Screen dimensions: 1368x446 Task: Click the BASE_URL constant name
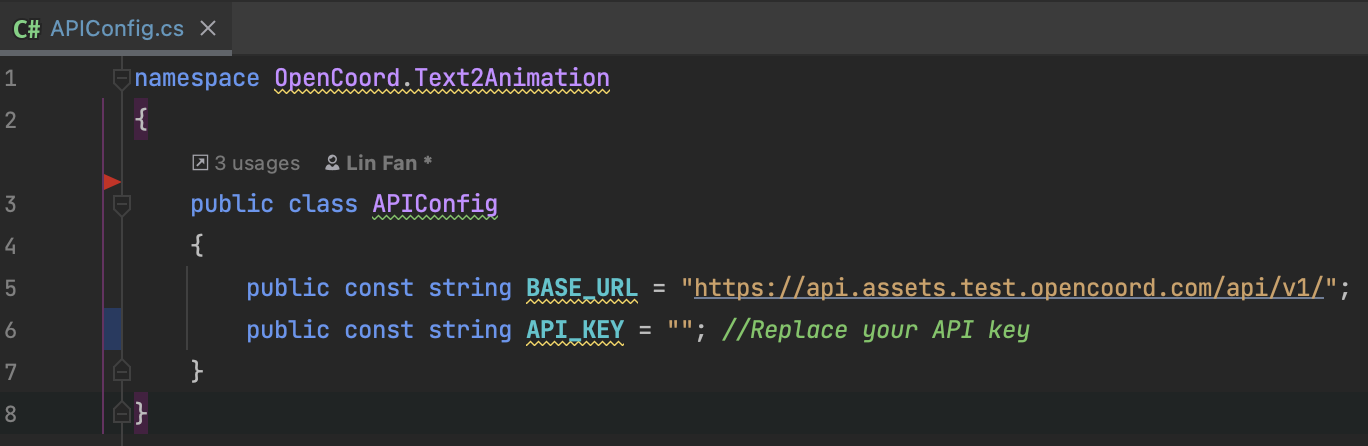(x=581, y=288)
